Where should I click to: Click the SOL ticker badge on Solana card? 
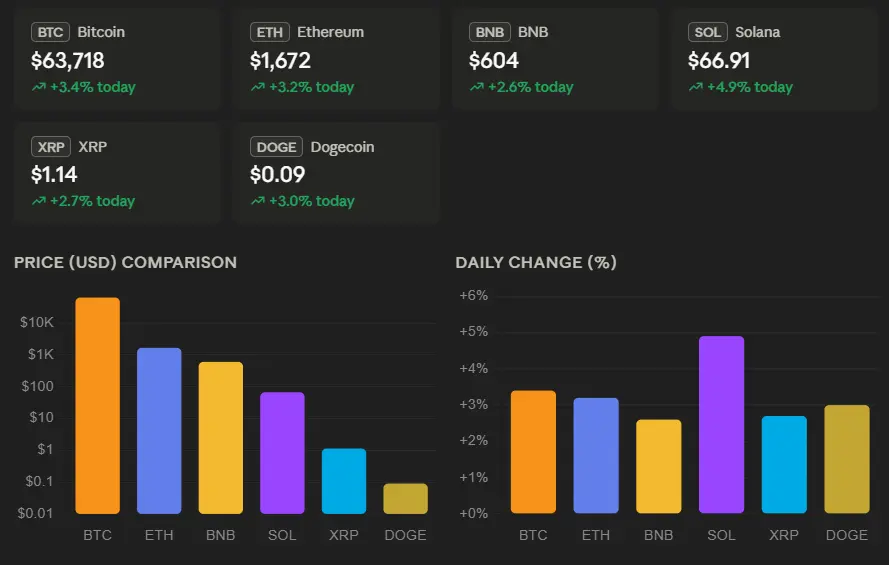click(x=708, y=32)
